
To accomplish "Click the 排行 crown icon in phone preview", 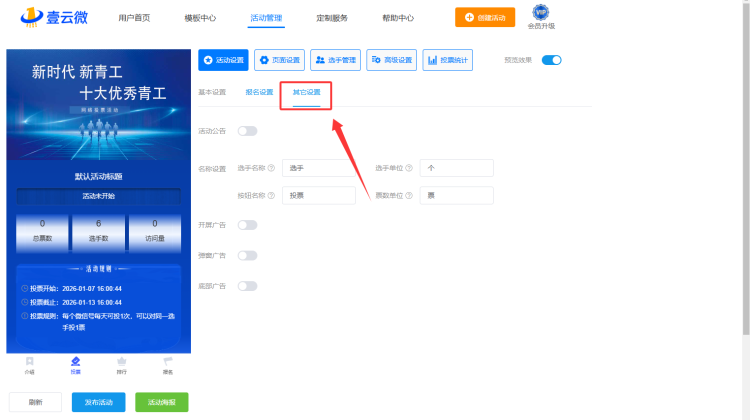I will coord(122,361).
